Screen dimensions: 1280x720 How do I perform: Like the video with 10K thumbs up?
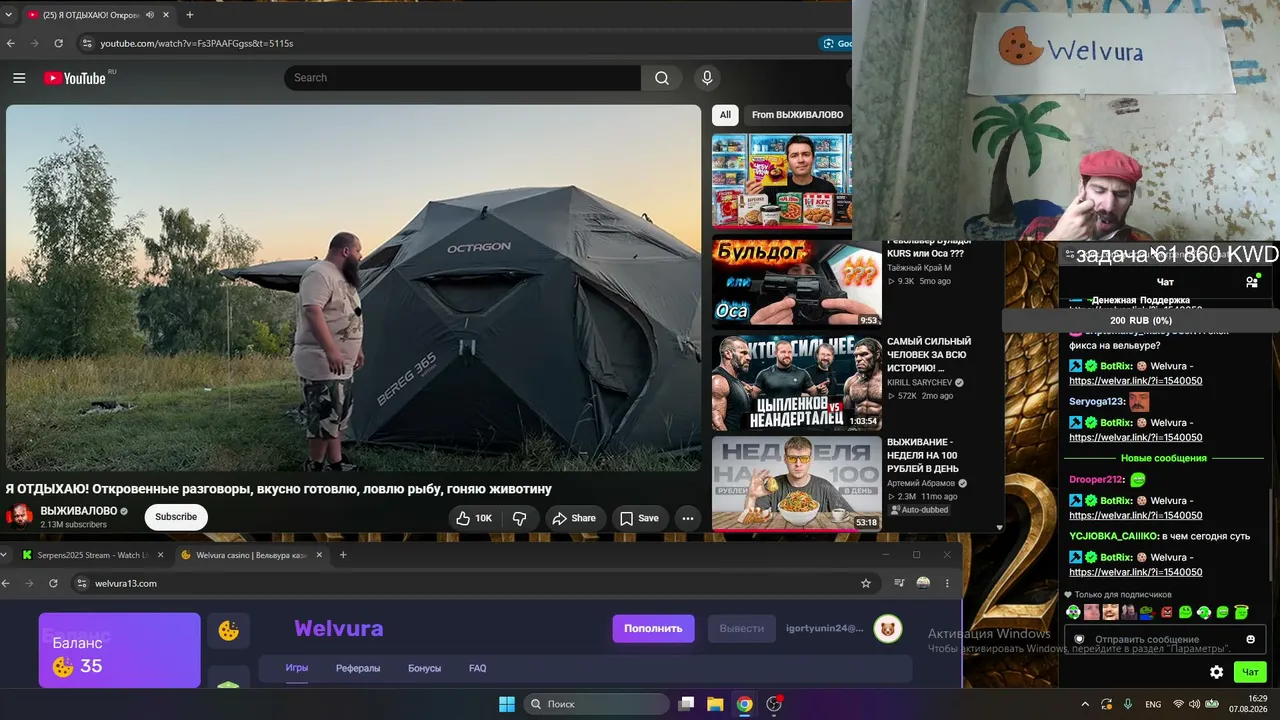point(473,518)
